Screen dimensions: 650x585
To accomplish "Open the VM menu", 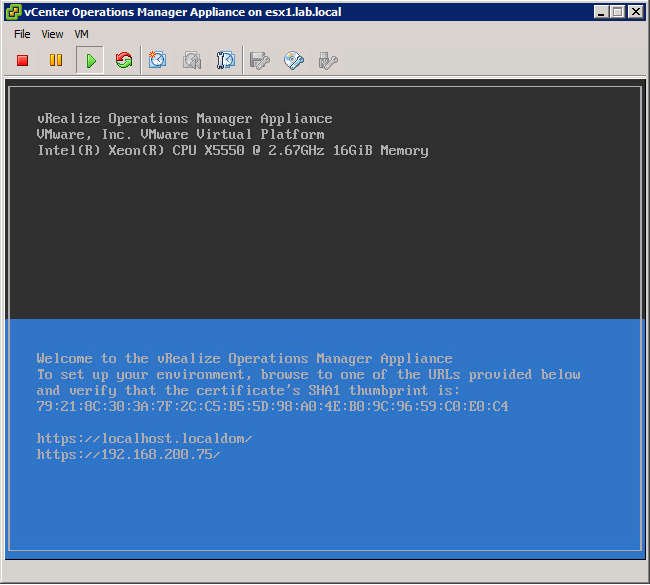I will pos(81,34).
